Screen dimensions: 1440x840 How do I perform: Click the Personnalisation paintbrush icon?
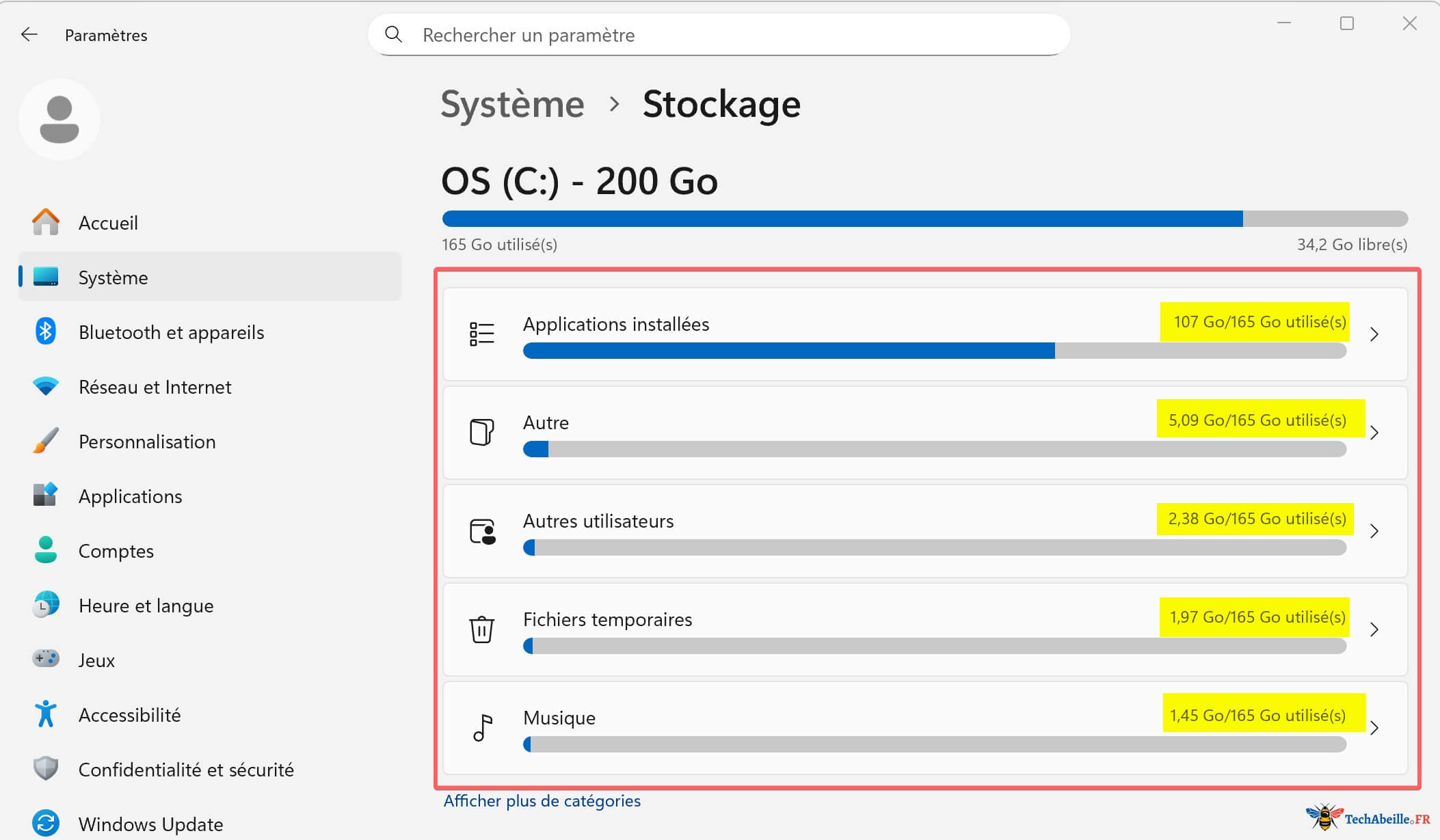pyautogui.click(x=45, y=441)
